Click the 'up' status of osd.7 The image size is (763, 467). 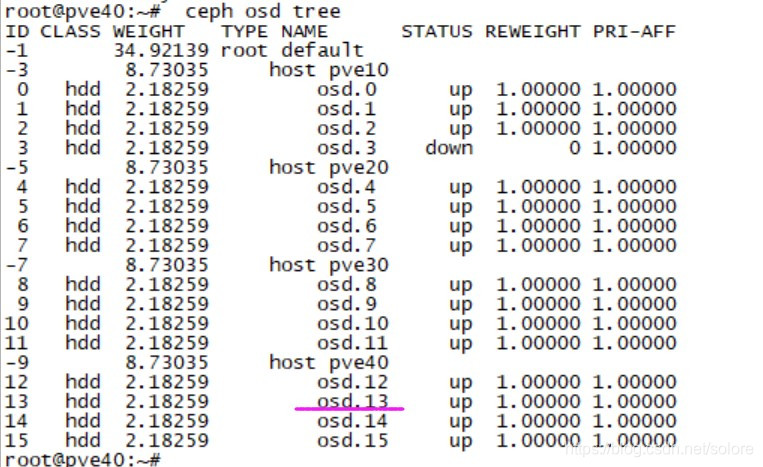point(461,247)
